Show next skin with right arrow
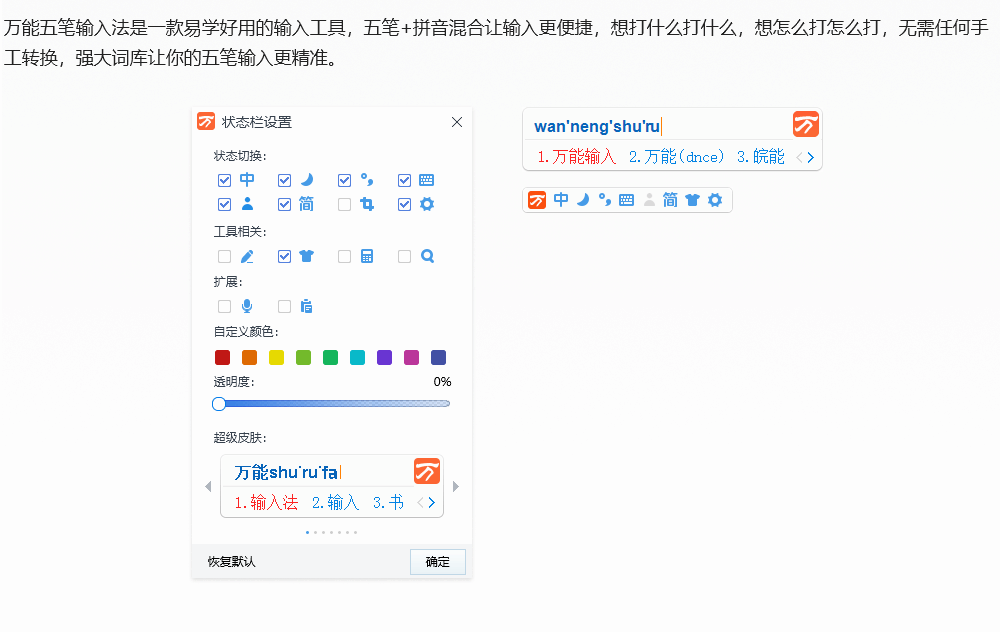 click(x=455, y=487)
